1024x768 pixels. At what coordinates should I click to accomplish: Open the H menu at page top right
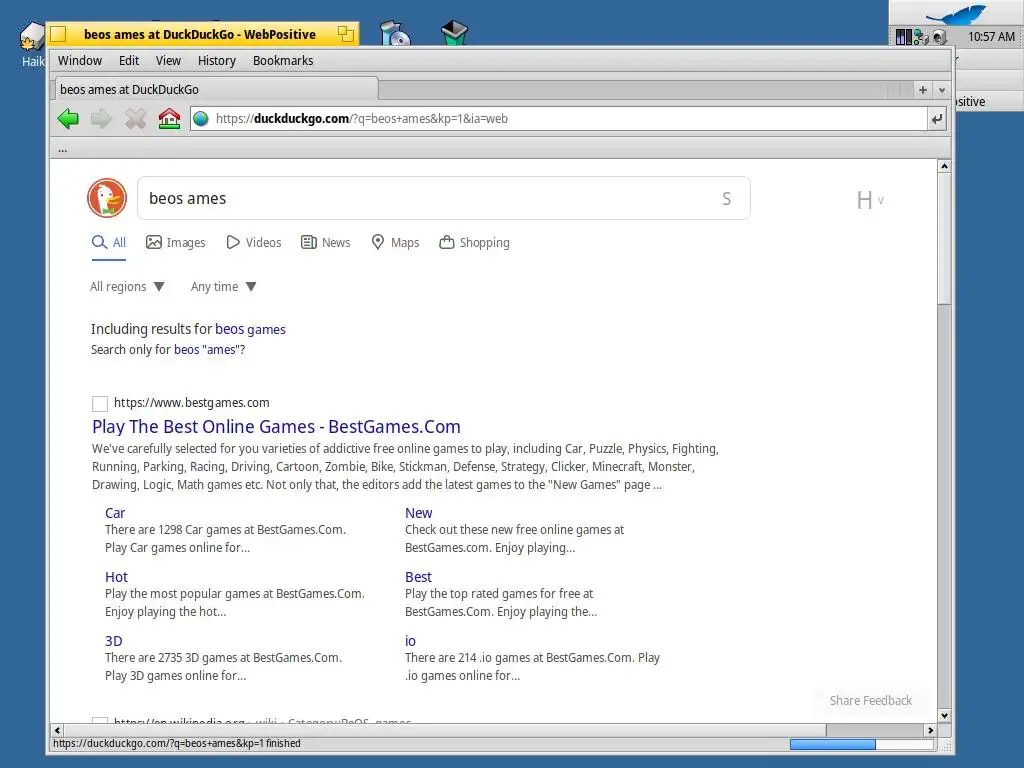pyautogui.click(x=870, y=200)
